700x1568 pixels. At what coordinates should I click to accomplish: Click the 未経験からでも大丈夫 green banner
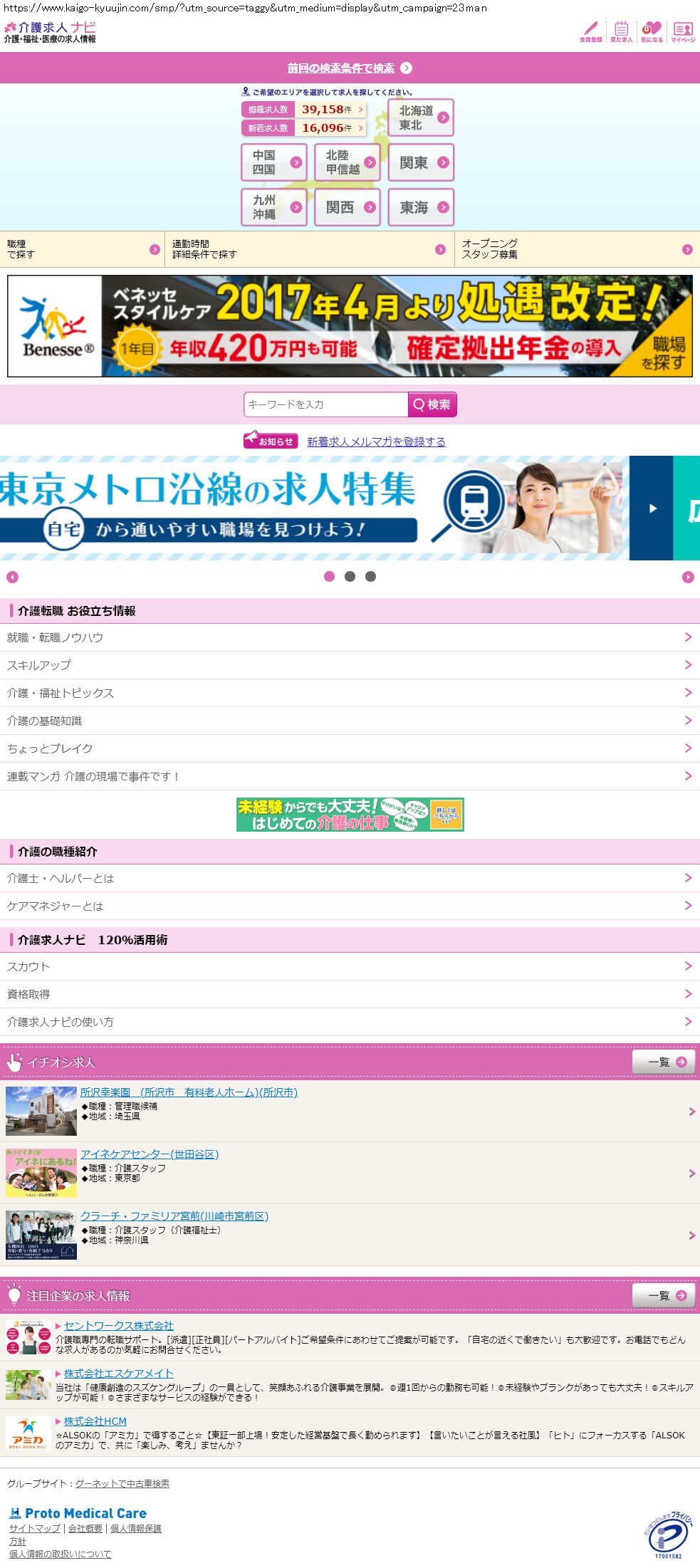pos(350,815)
